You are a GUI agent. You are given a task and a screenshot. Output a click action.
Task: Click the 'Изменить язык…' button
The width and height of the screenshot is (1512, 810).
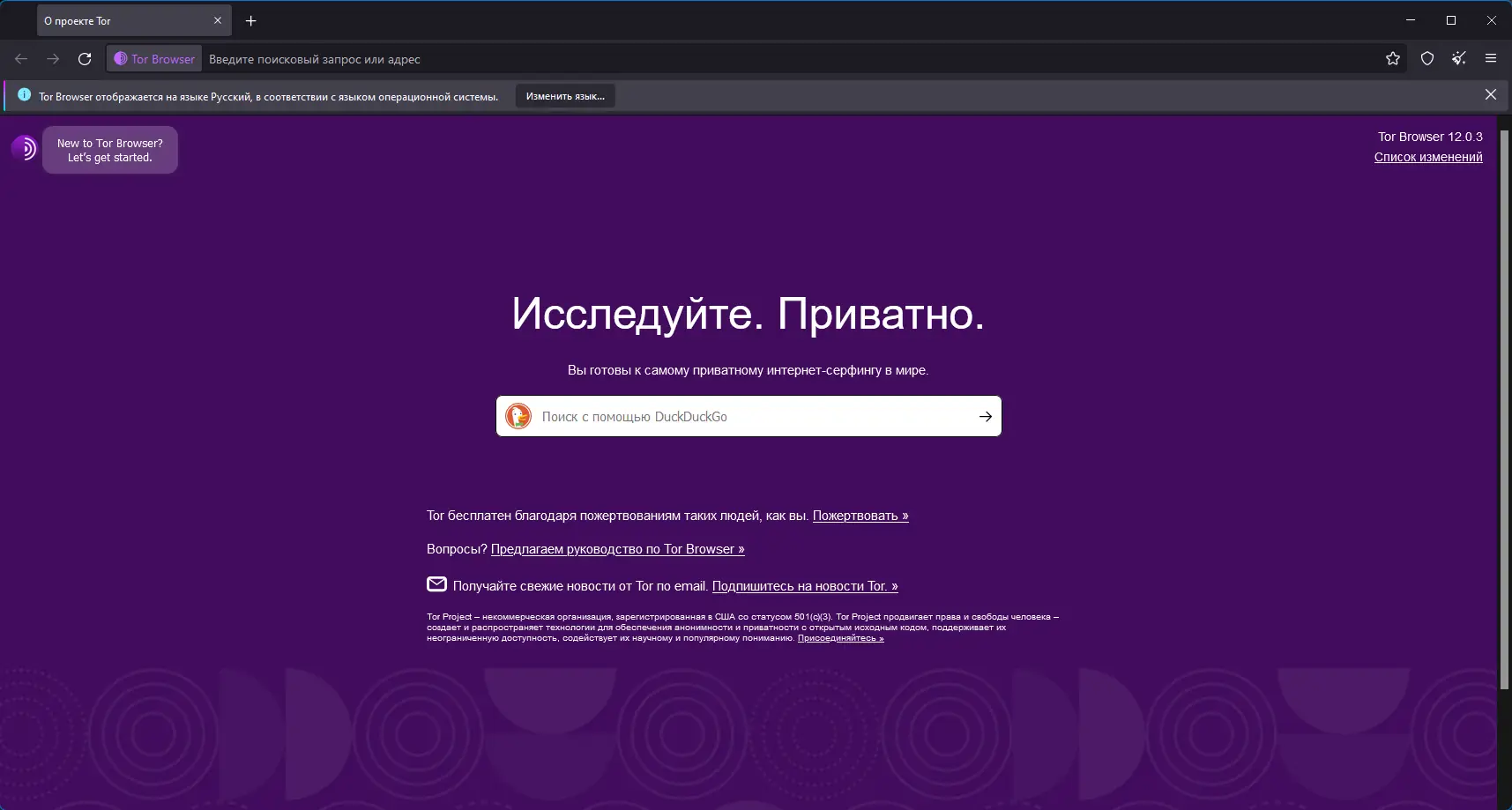[x=565, y=96]
